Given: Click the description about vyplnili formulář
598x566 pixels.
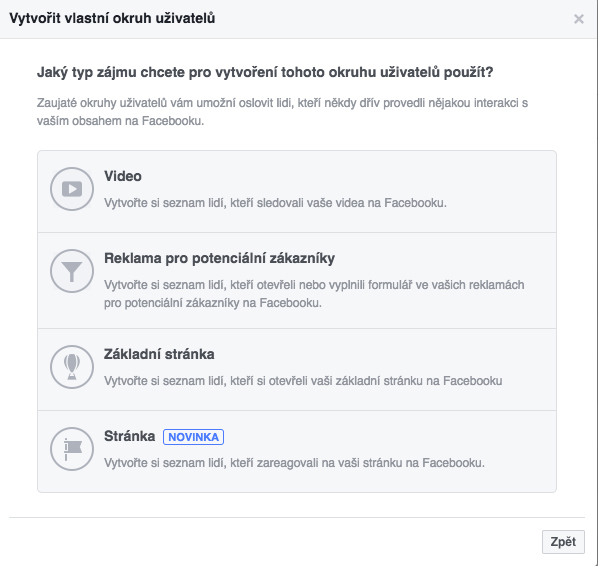Looking at the screenshot, I should coord(314,294).
